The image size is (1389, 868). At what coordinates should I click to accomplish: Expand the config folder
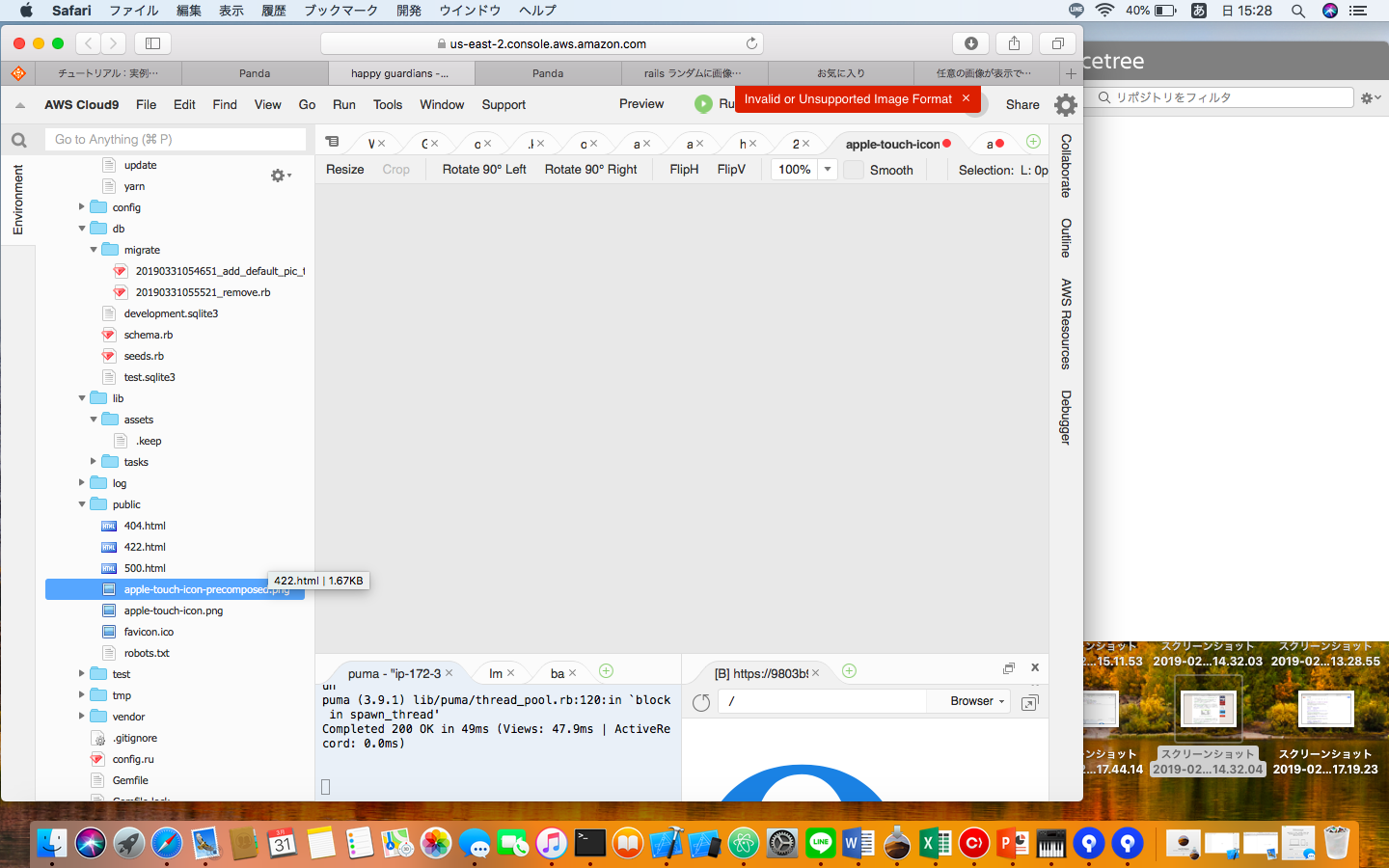(82, 207)
